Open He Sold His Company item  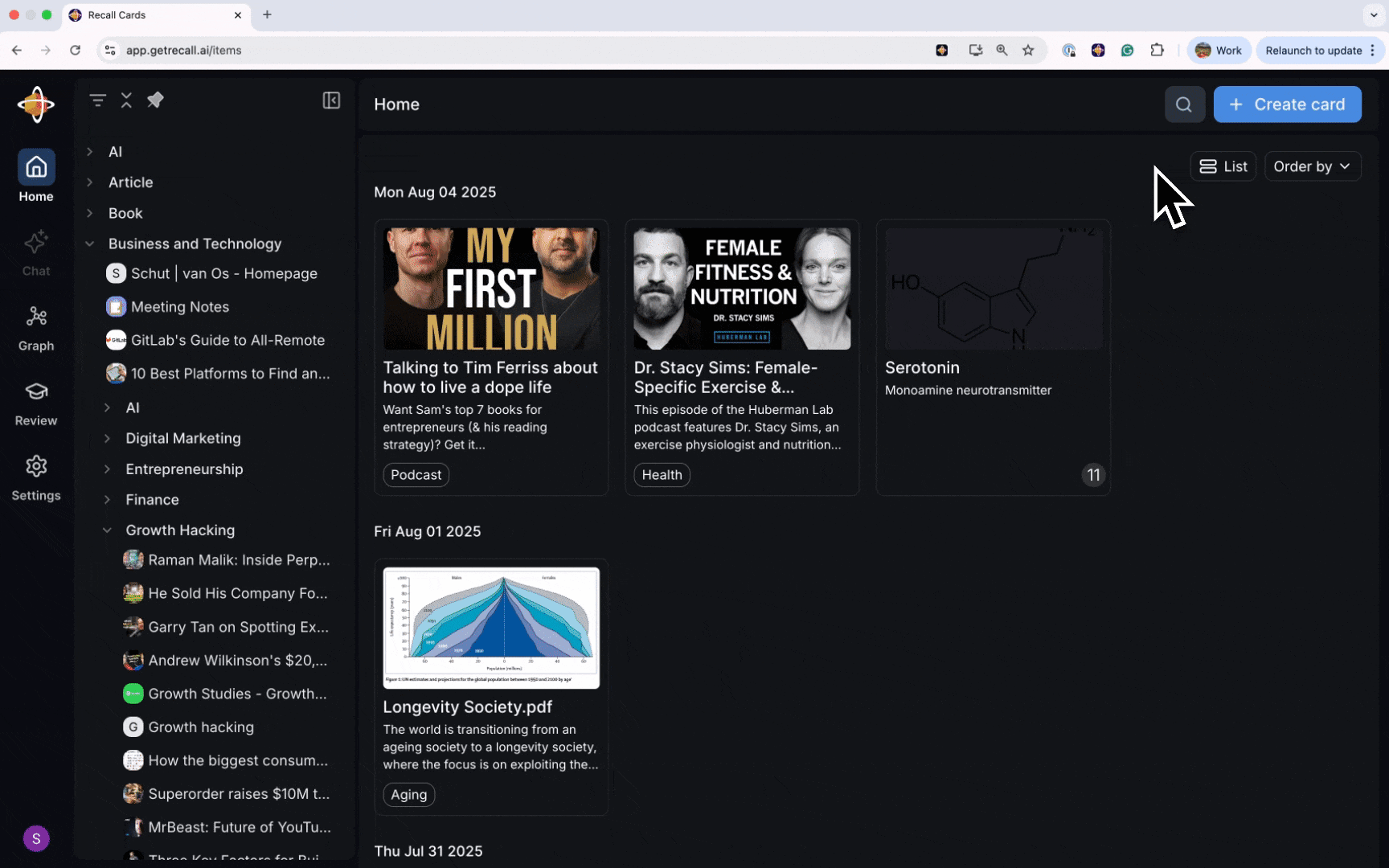point(227,593)
